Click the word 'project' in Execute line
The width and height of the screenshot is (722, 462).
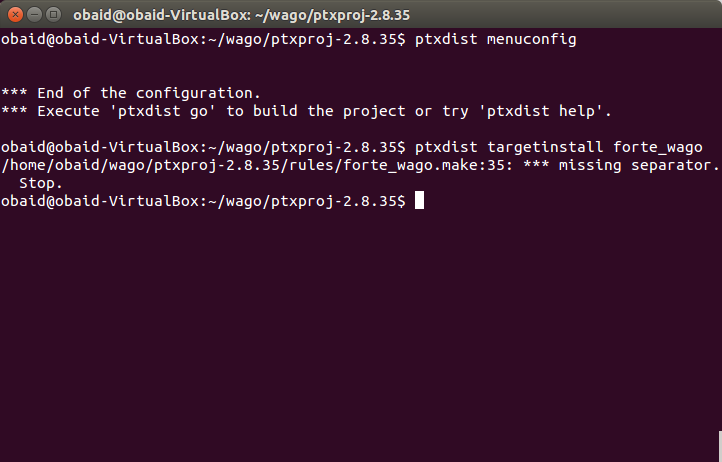pyautogui.click(x=374, y=111)
